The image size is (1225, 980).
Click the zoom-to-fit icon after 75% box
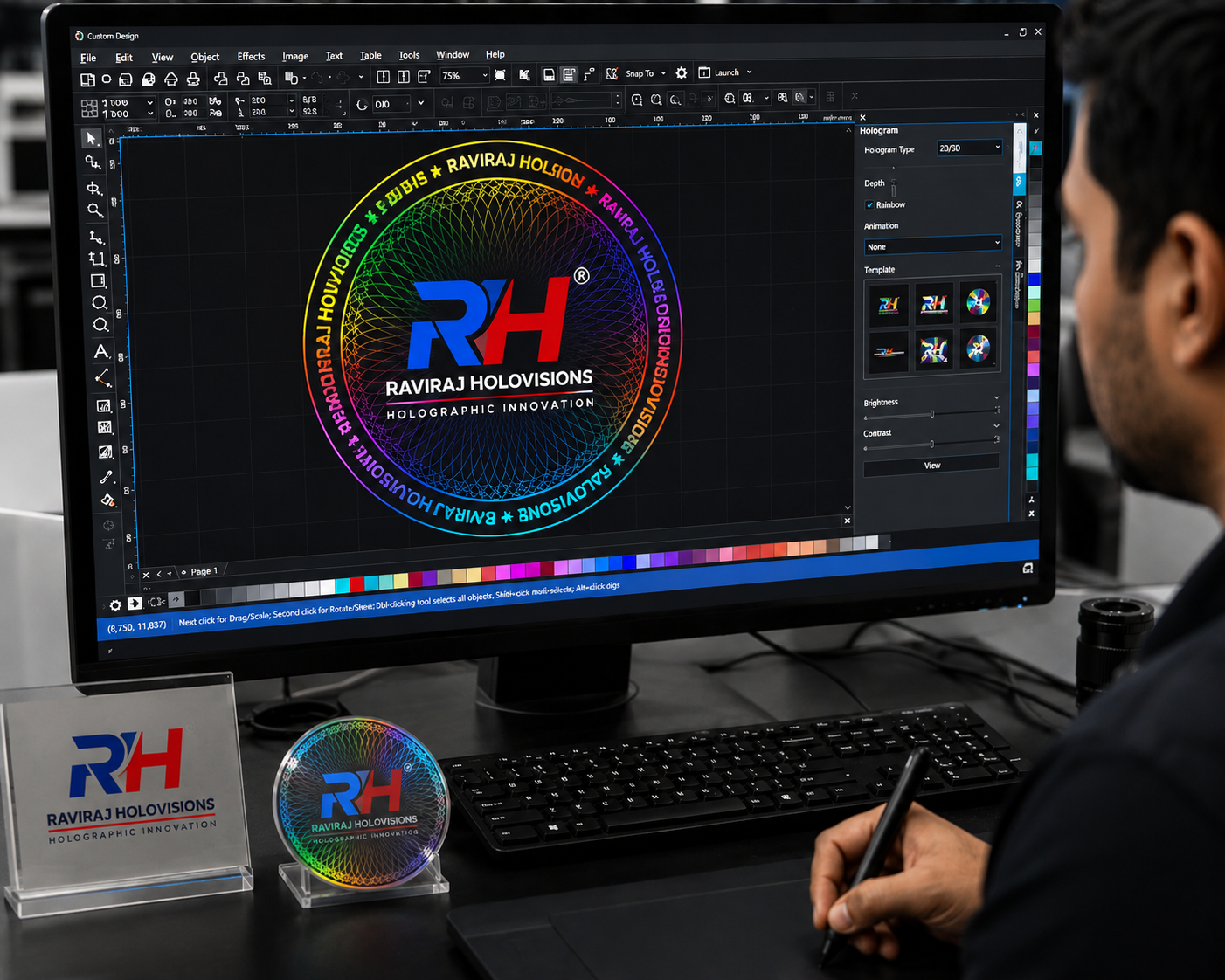pyautogui.click(x=500, y=76)
